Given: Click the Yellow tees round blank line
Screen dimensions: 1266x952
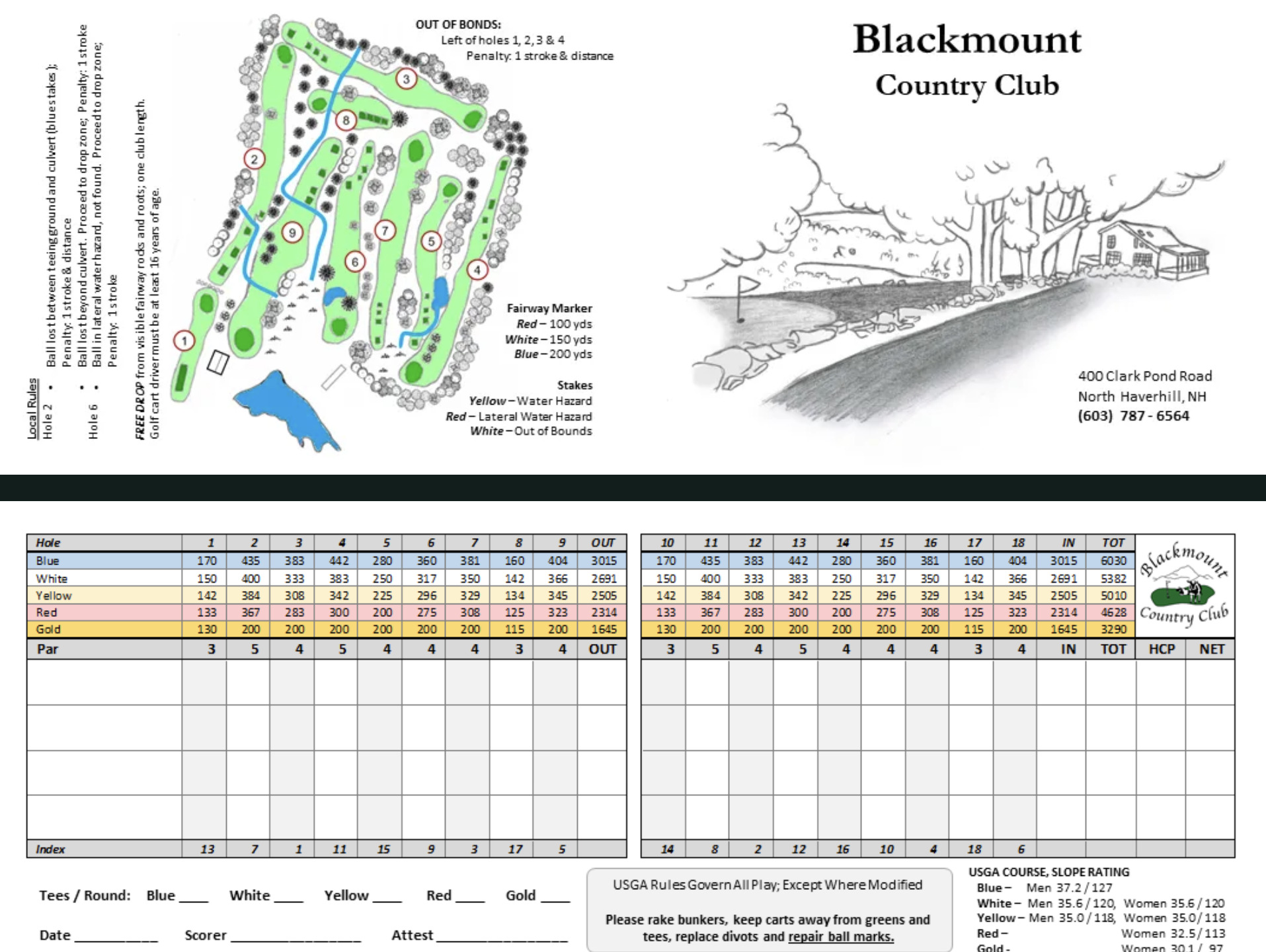Looking at the screenshot, I should coord(387,900).
